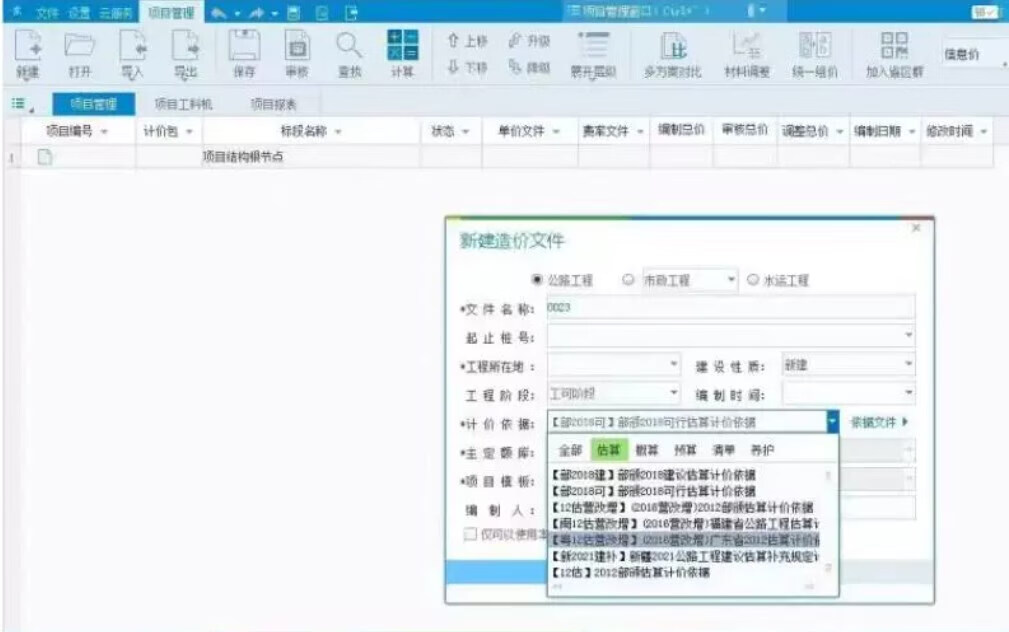
Task: Select the 概算 filter tab in list
Action: click(x=646, y=450)
